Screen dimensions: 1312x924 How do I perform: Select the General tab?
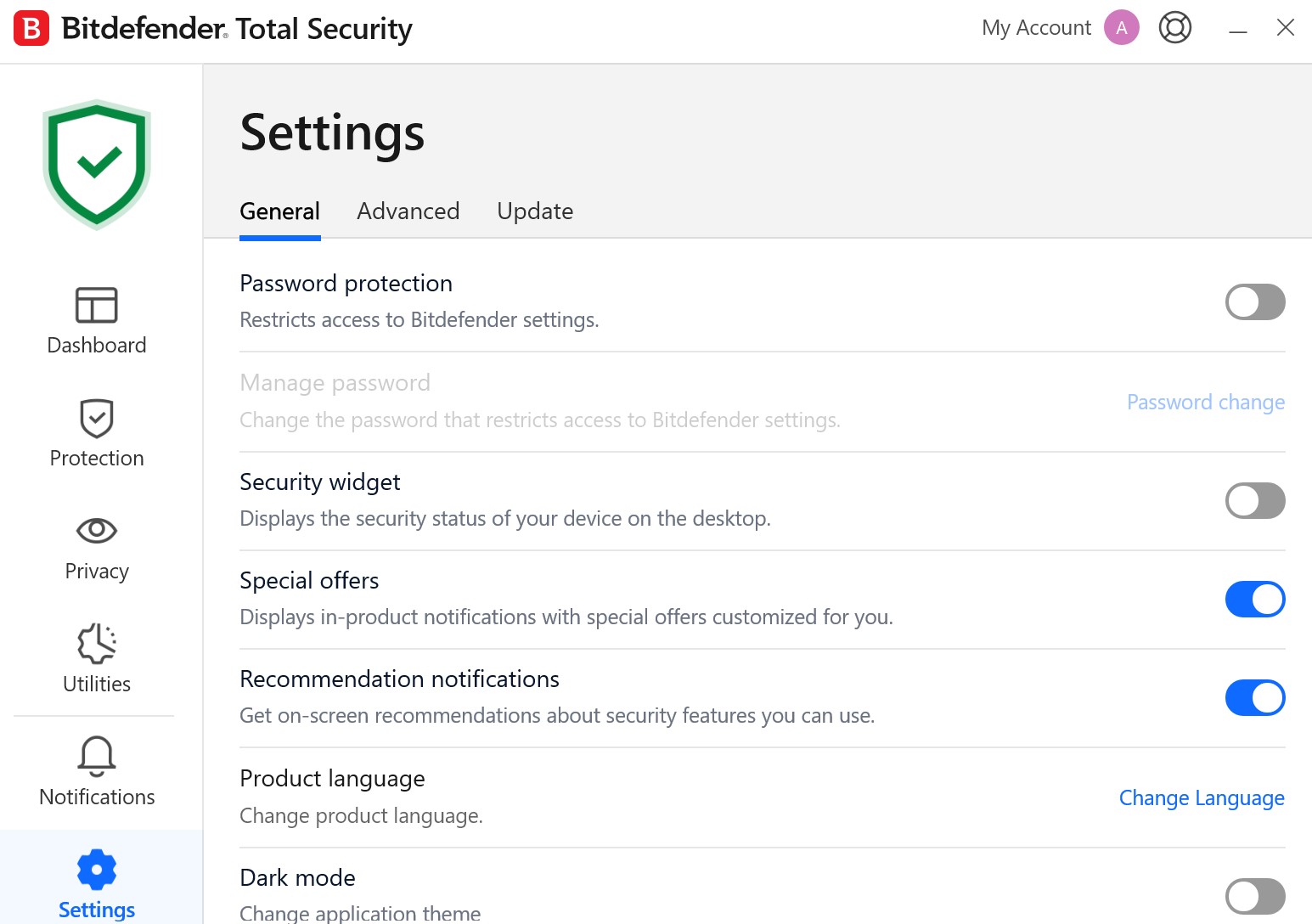(x=280, y=211)
